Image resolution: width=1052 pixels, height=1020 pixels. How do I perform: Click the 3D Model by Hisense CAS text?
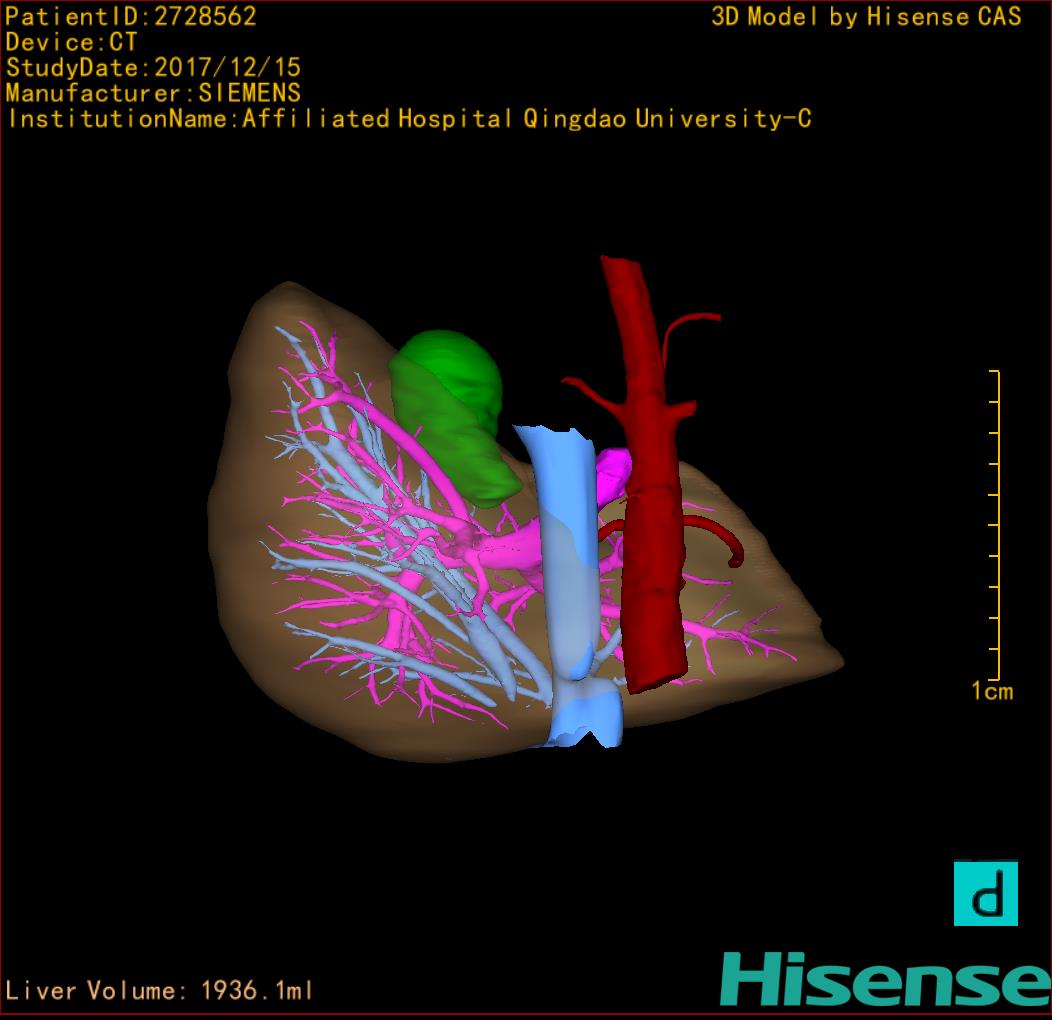tap(866, 17)
